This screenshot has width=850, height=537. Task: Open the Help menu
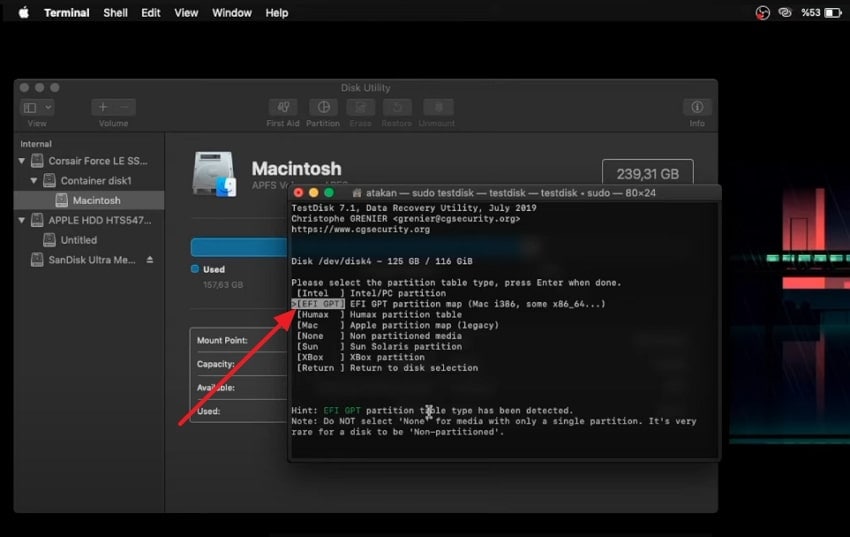[276, 12]
